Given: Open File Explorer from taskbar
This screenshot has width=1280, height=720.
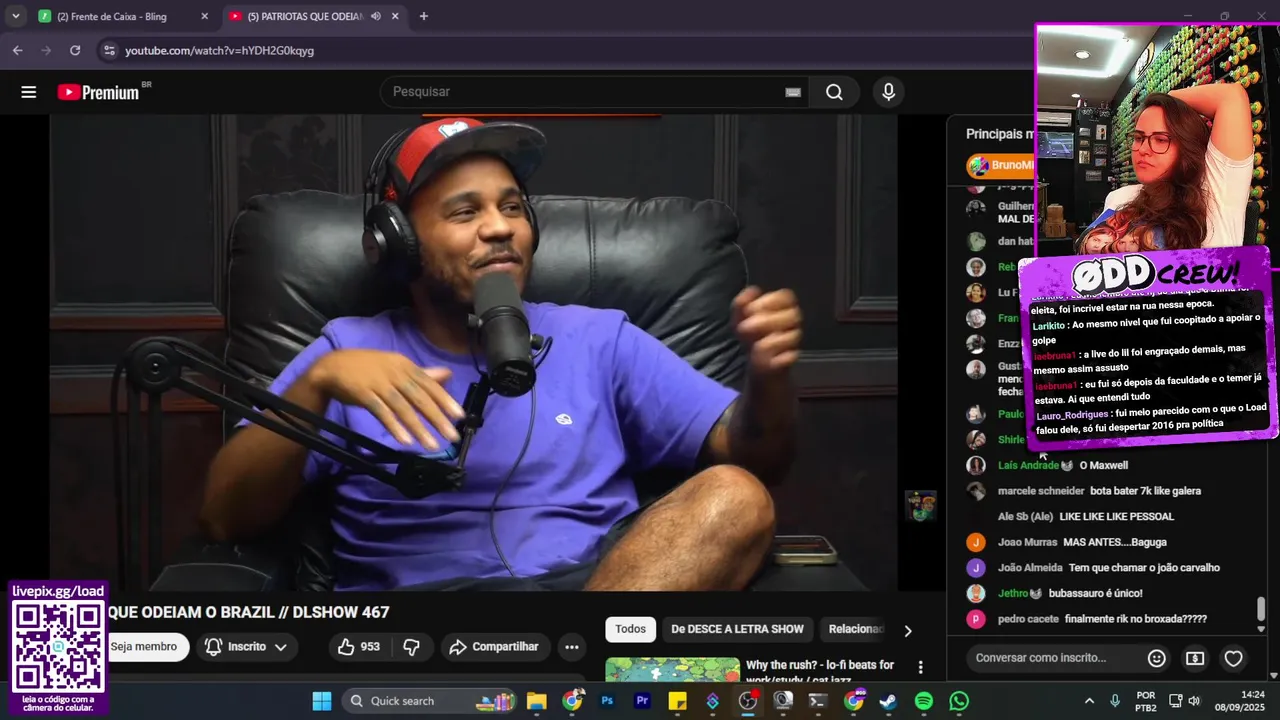Looking at the screenshot, I should 537,701.
